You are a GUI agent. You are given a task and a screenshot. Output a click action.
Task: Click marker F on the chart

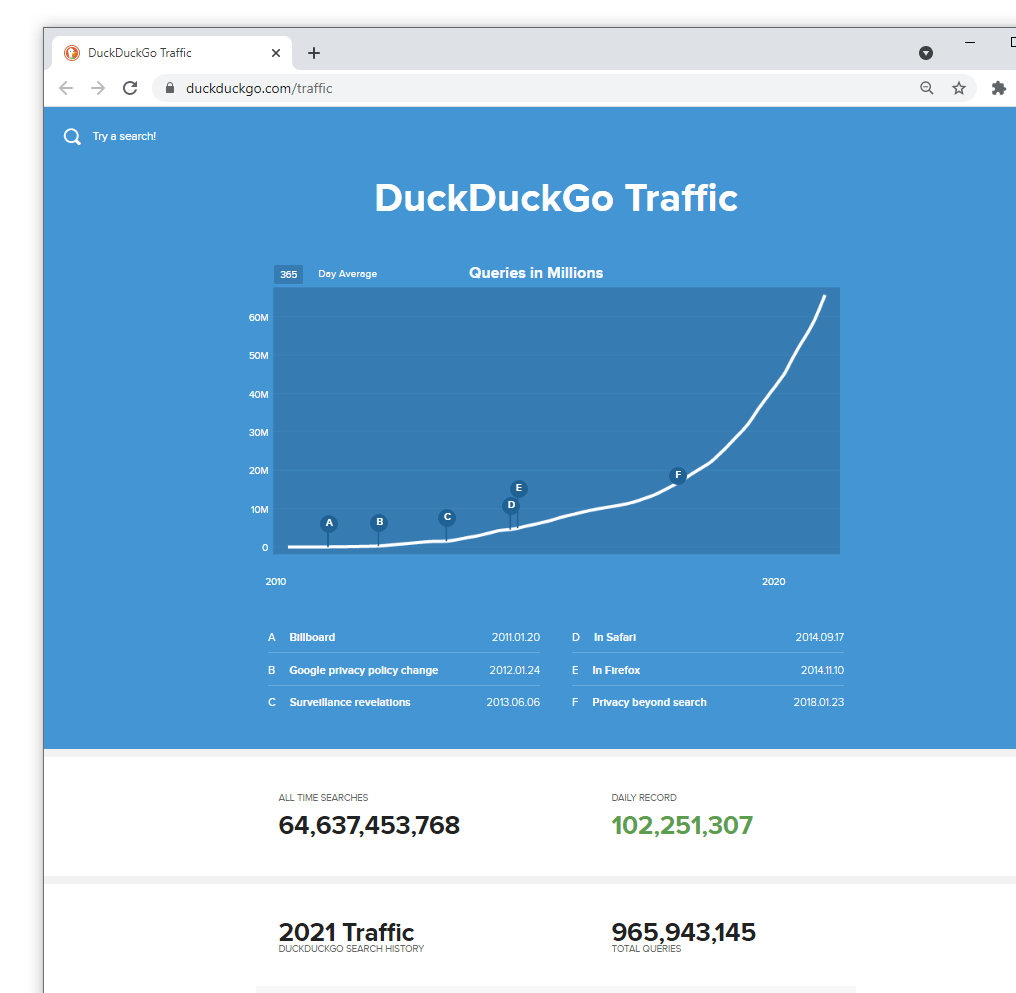point(678,475)
